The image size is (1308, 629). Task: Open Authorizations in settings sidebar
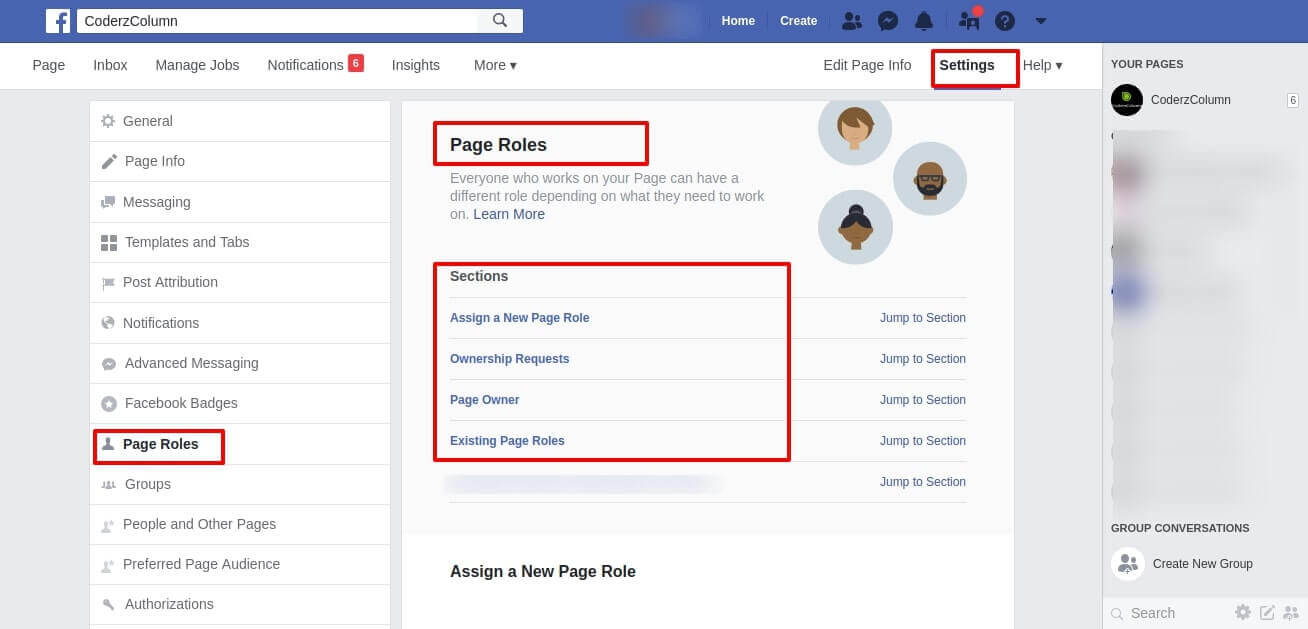(x=240, y=604)
